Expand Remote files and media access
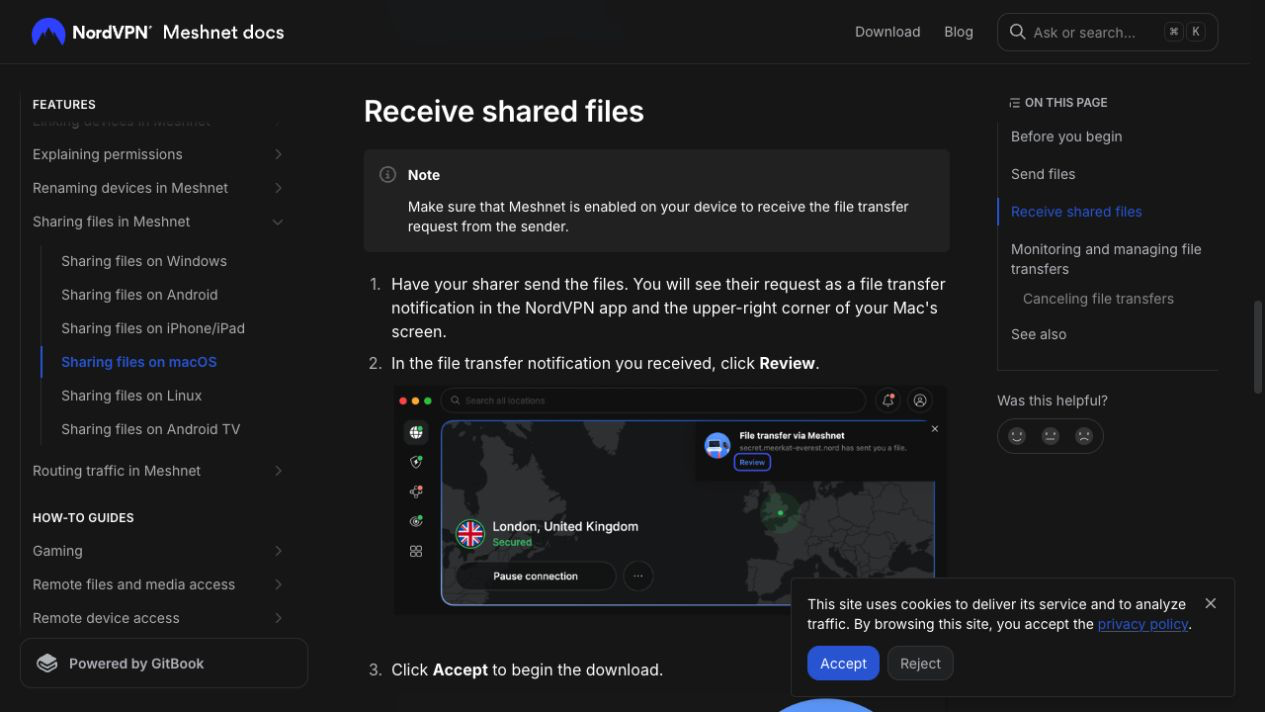The image size is (1265, 712). pyautogui.click(x=278, y=585)
